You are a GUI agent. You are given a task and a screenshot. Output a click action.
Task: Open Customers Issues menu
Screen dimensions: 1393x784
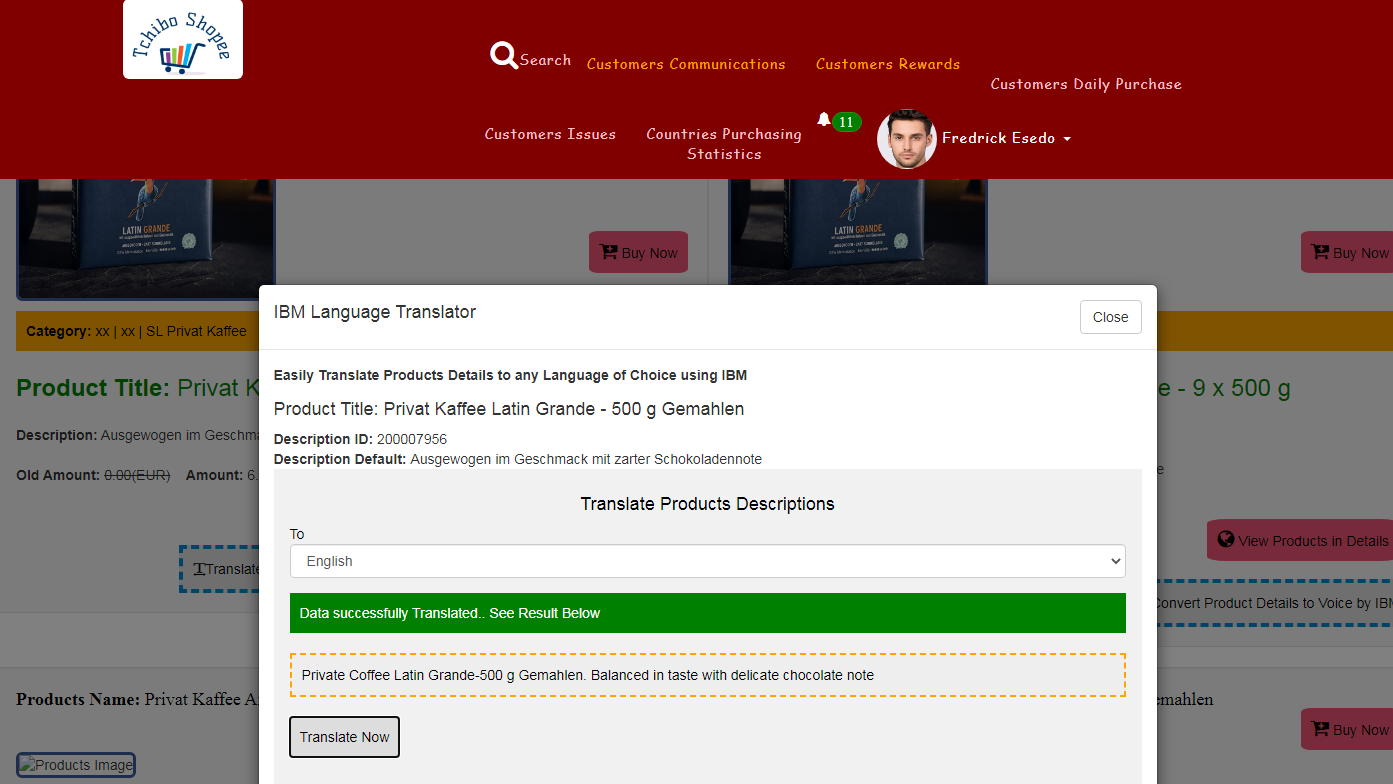click(550, 134)
